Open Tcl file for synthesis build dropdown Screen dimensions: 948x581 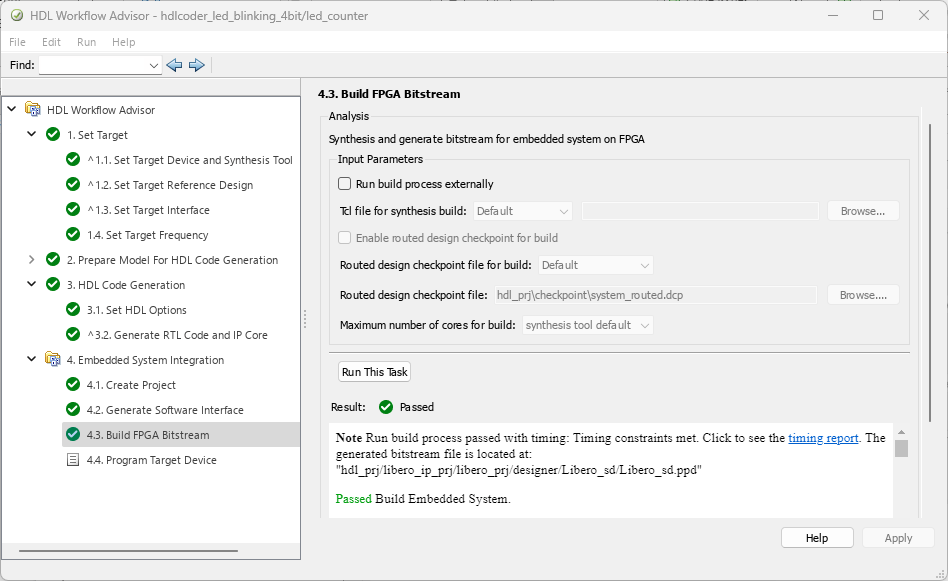[522, 211]
